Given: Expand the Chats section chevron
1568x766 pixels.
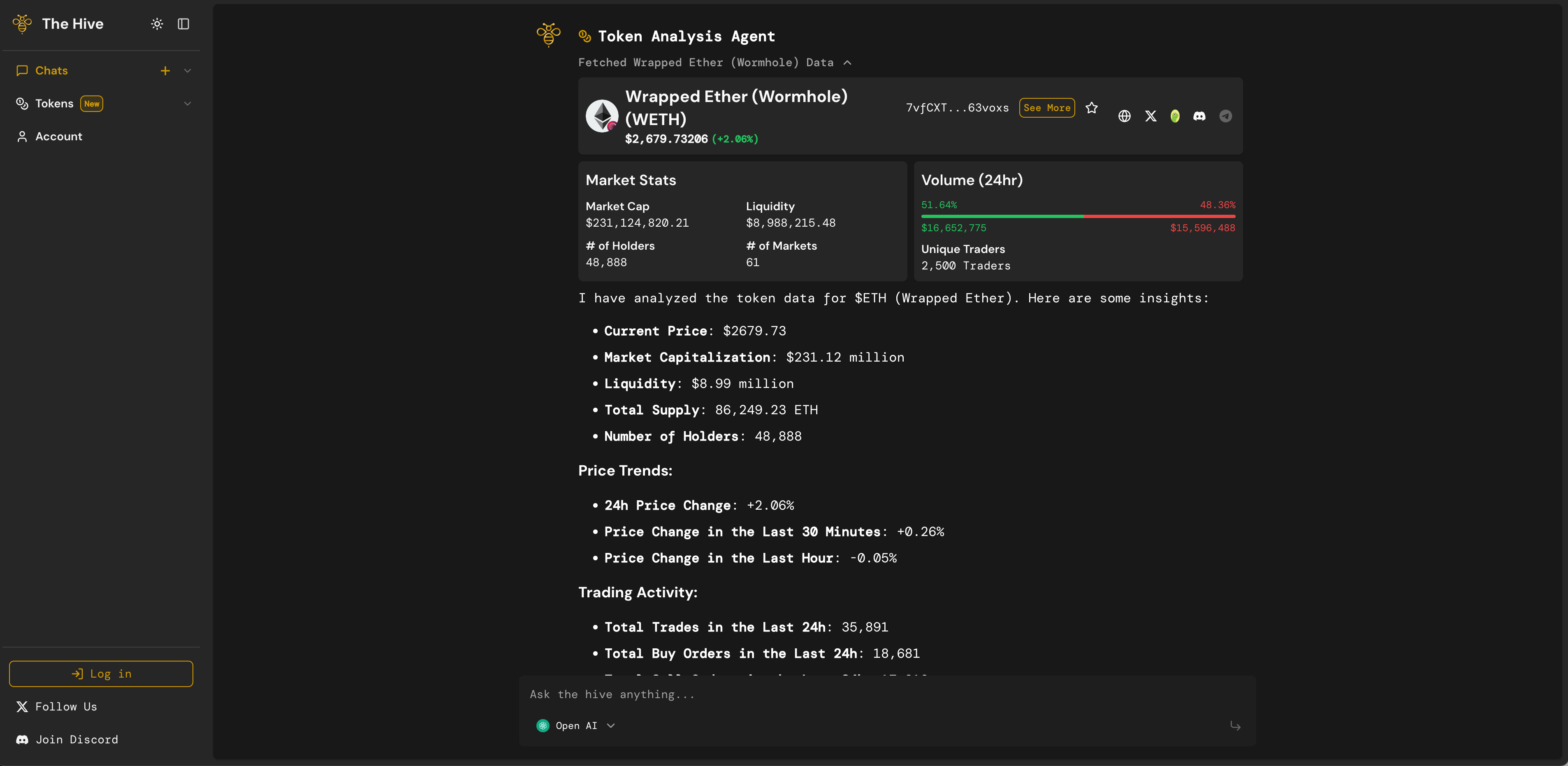Looking at the screenshot, I should coord(188,71).
